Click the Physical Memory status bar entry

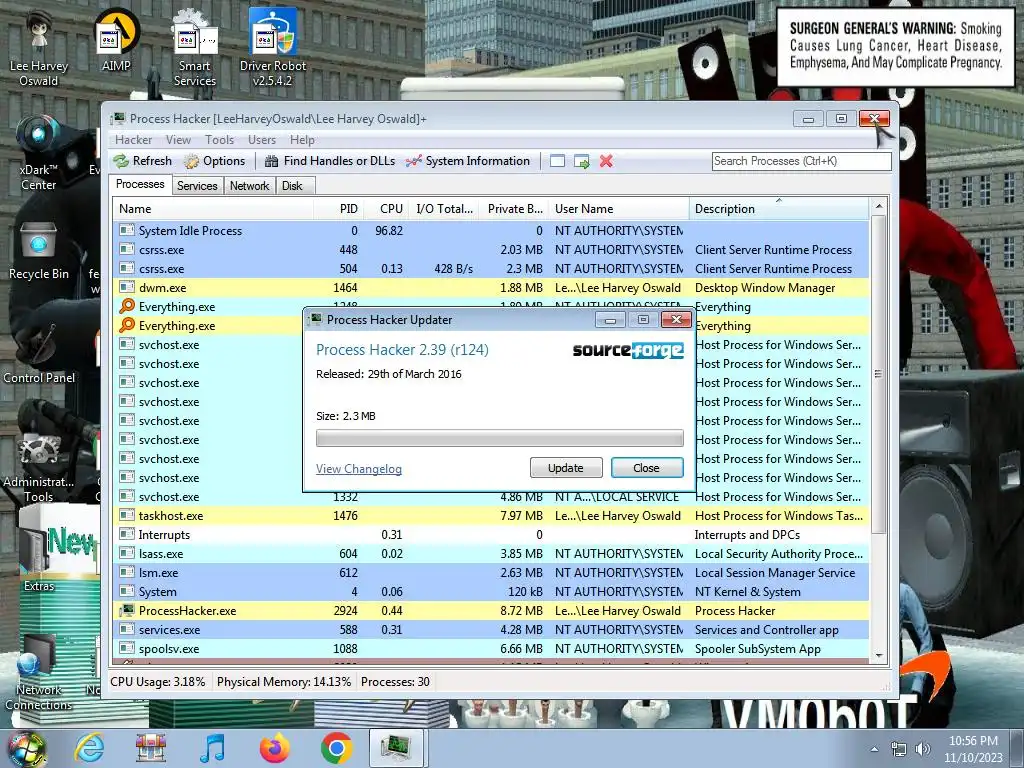283,682
